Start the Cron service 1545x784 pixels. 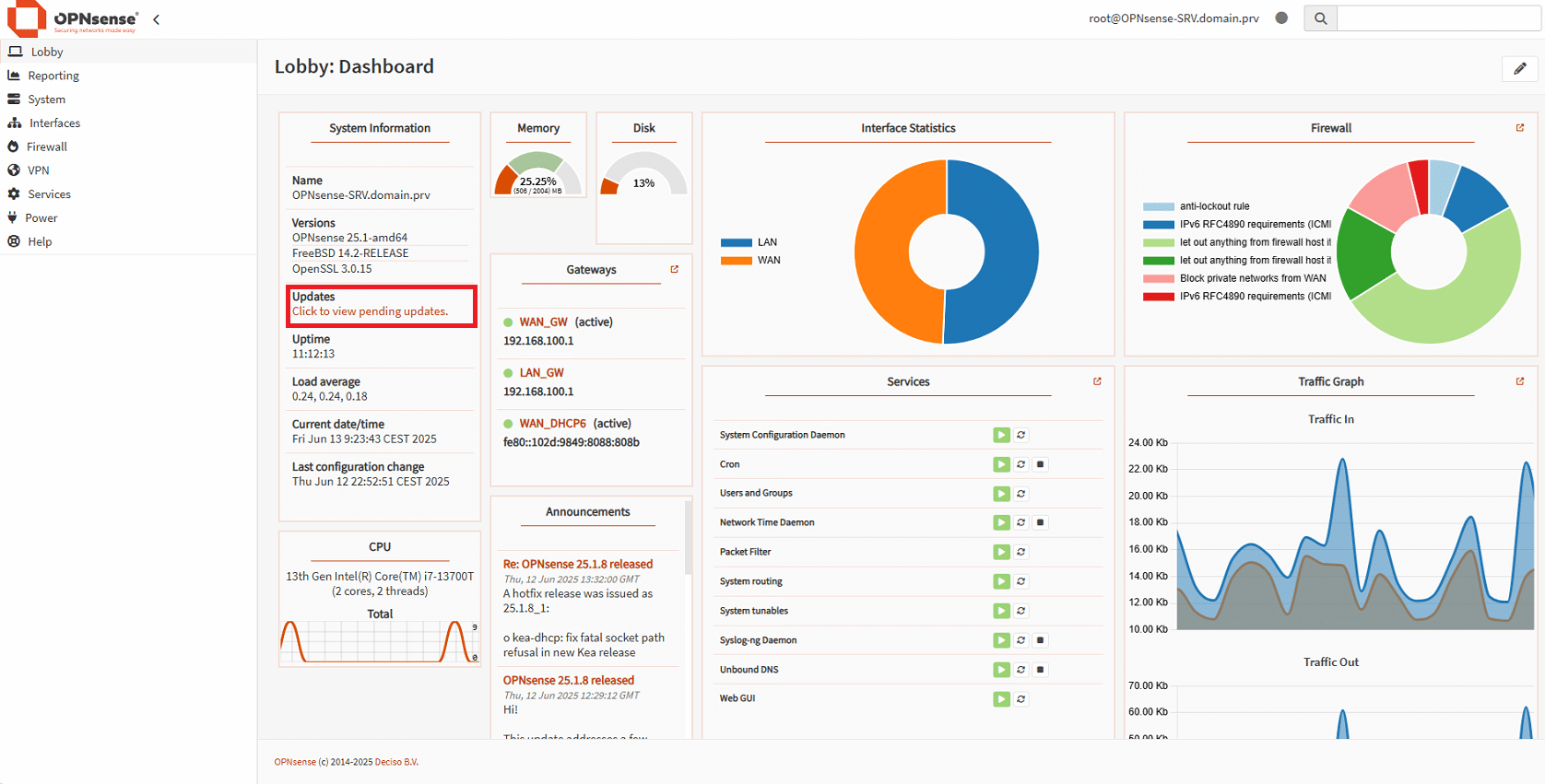1001,464
